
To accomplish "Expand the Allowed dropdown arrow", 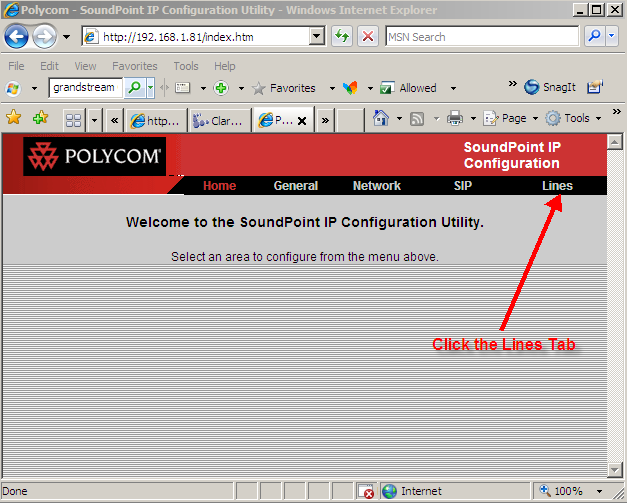I will point(453,88).
